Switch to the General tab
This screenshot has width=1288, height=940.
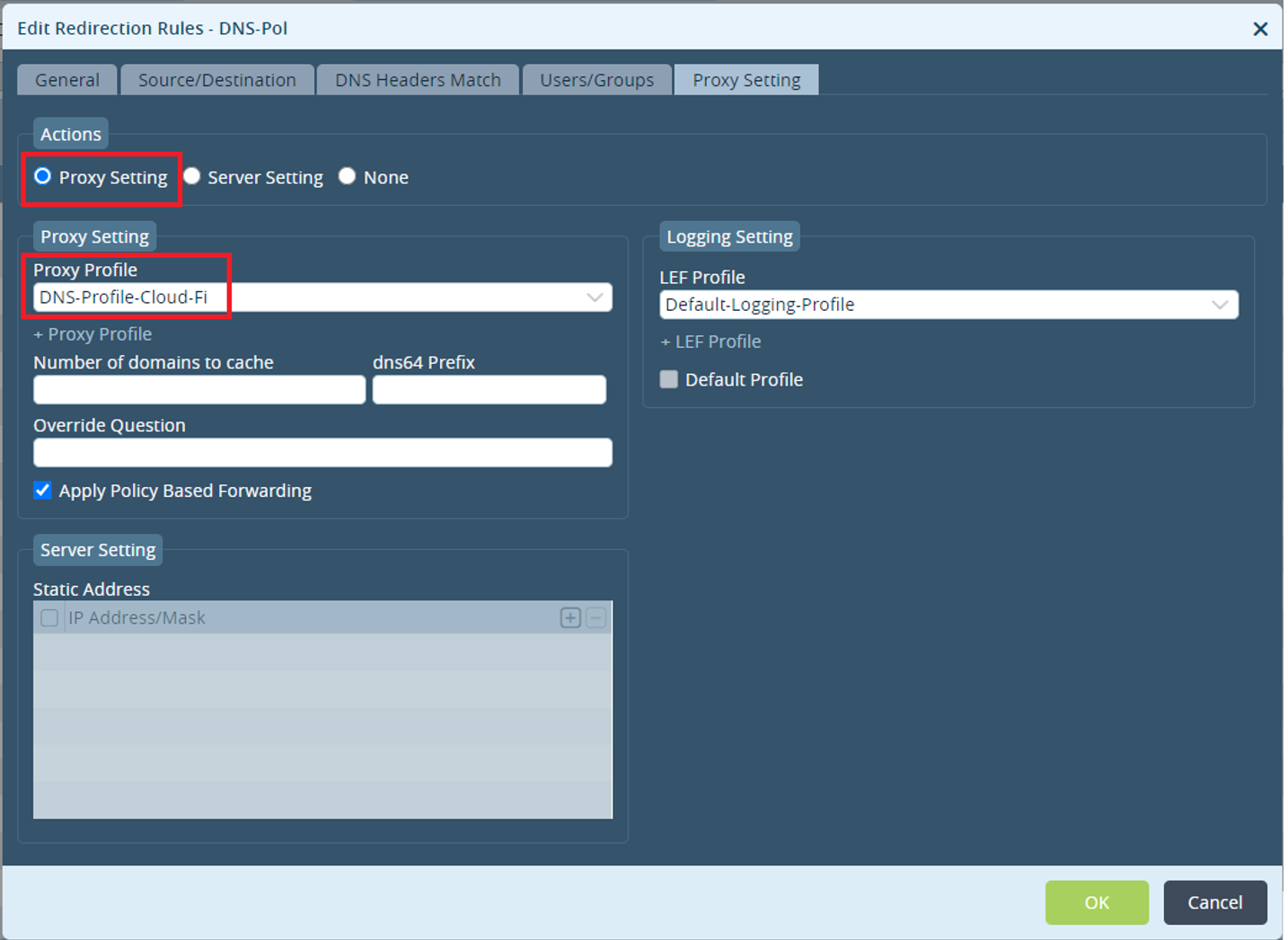pos(66,79)
